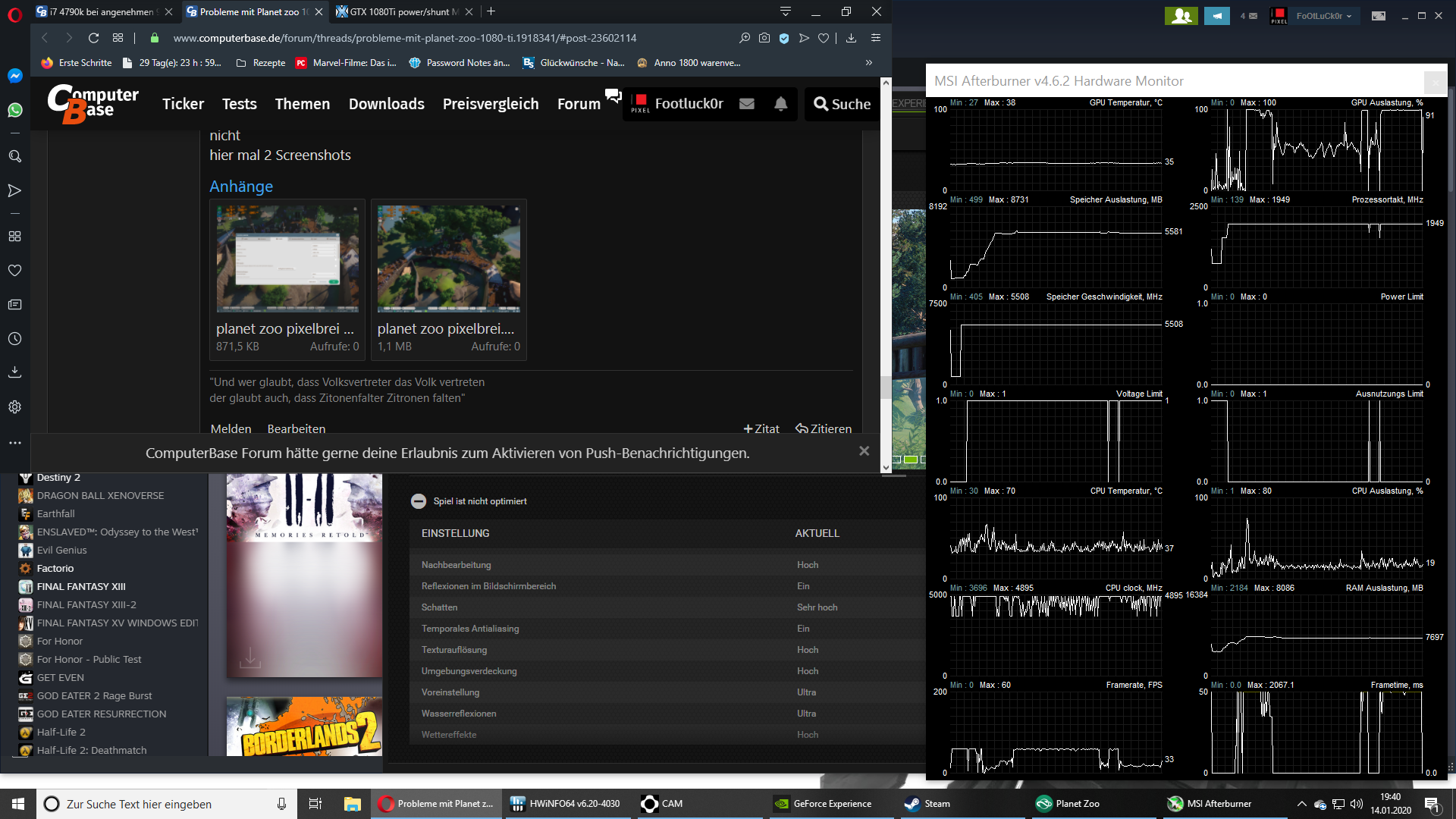Screen dimensions: 1456x819
Task: Click the ComputerBase notifications bell icon
Action: pos(780,104)
